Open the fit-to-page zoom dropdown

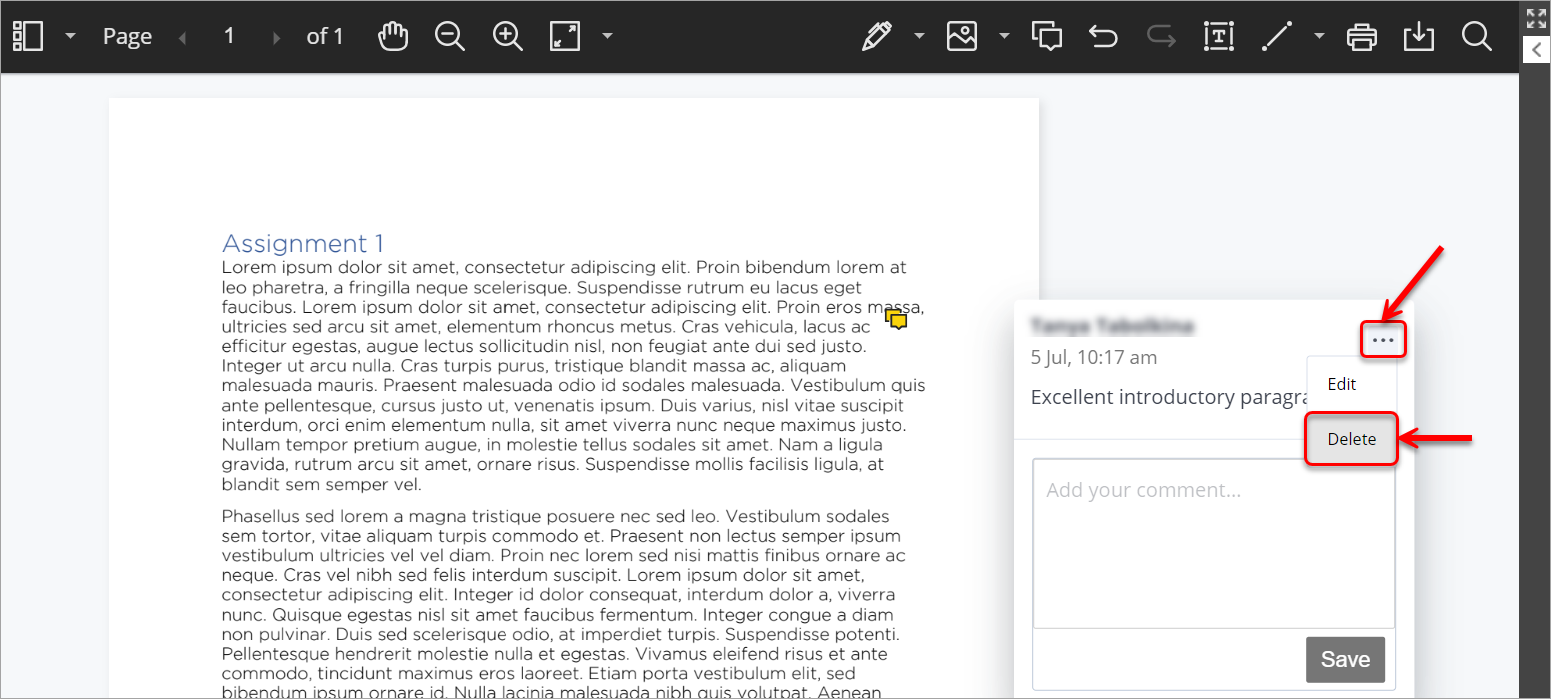[607, 36]
